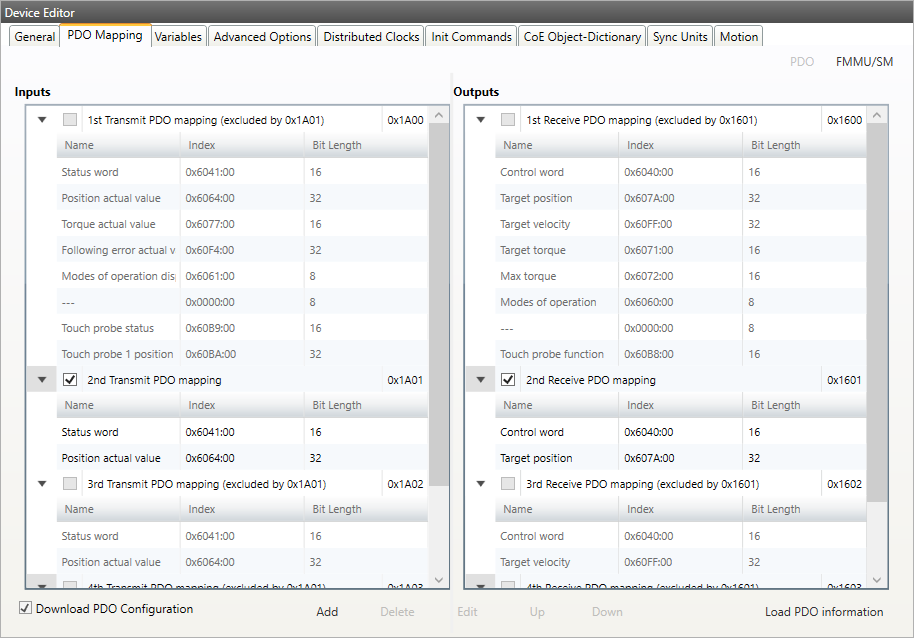The width and height of the screenshot is (914, 638).
Task: Click the Bit Length column header in Inputs
Action: [x=337, y=145]
